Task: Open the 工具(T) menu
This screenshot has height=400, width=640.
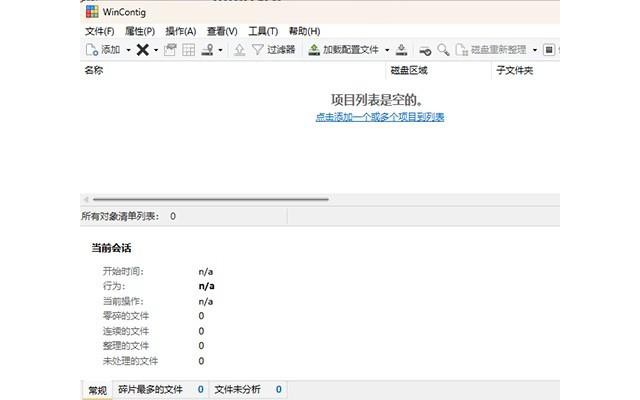Action: pos(263,31)
